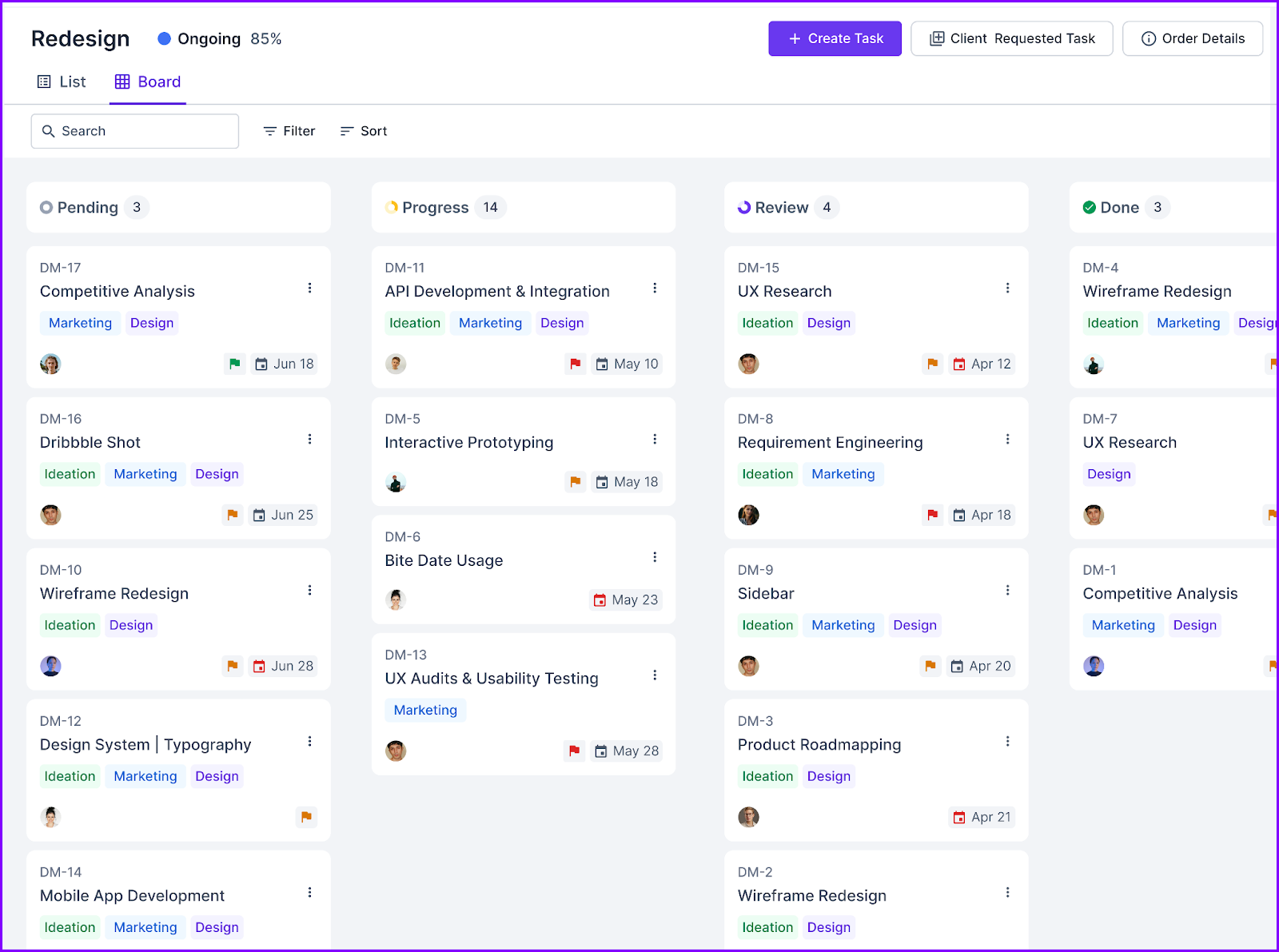Click the calendar icon beside Jun 25
This screenshot has height=952, width=1279.
pyautogui.click(x=259, y=516)
